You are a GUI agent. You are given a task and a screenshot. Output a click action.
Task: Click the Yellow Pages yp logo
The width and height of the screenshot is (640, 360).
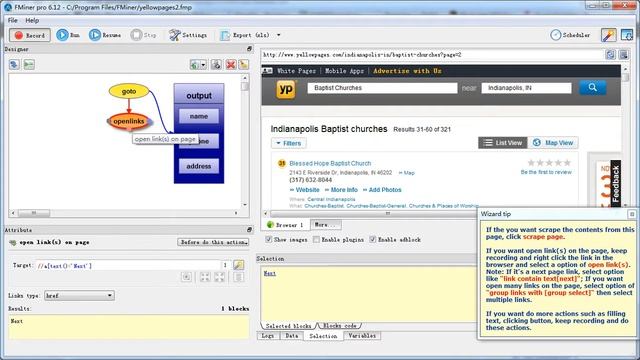click(286, 89)
